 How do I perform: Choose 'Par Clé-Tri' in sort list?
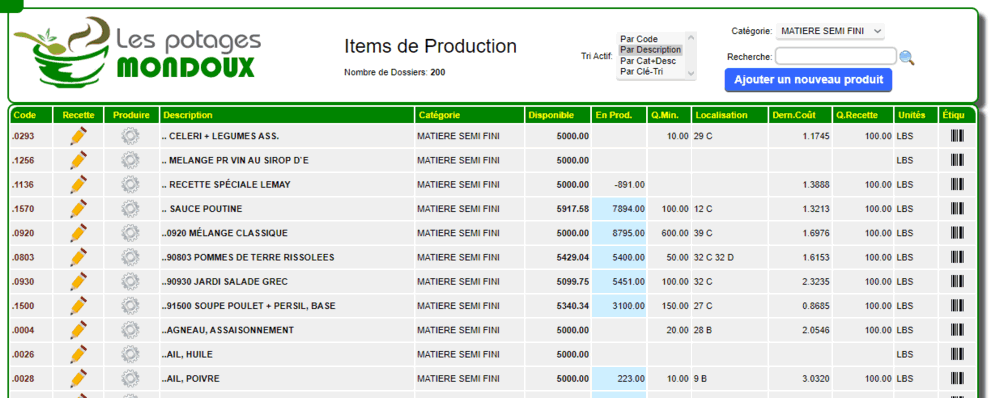pos(641,71)
